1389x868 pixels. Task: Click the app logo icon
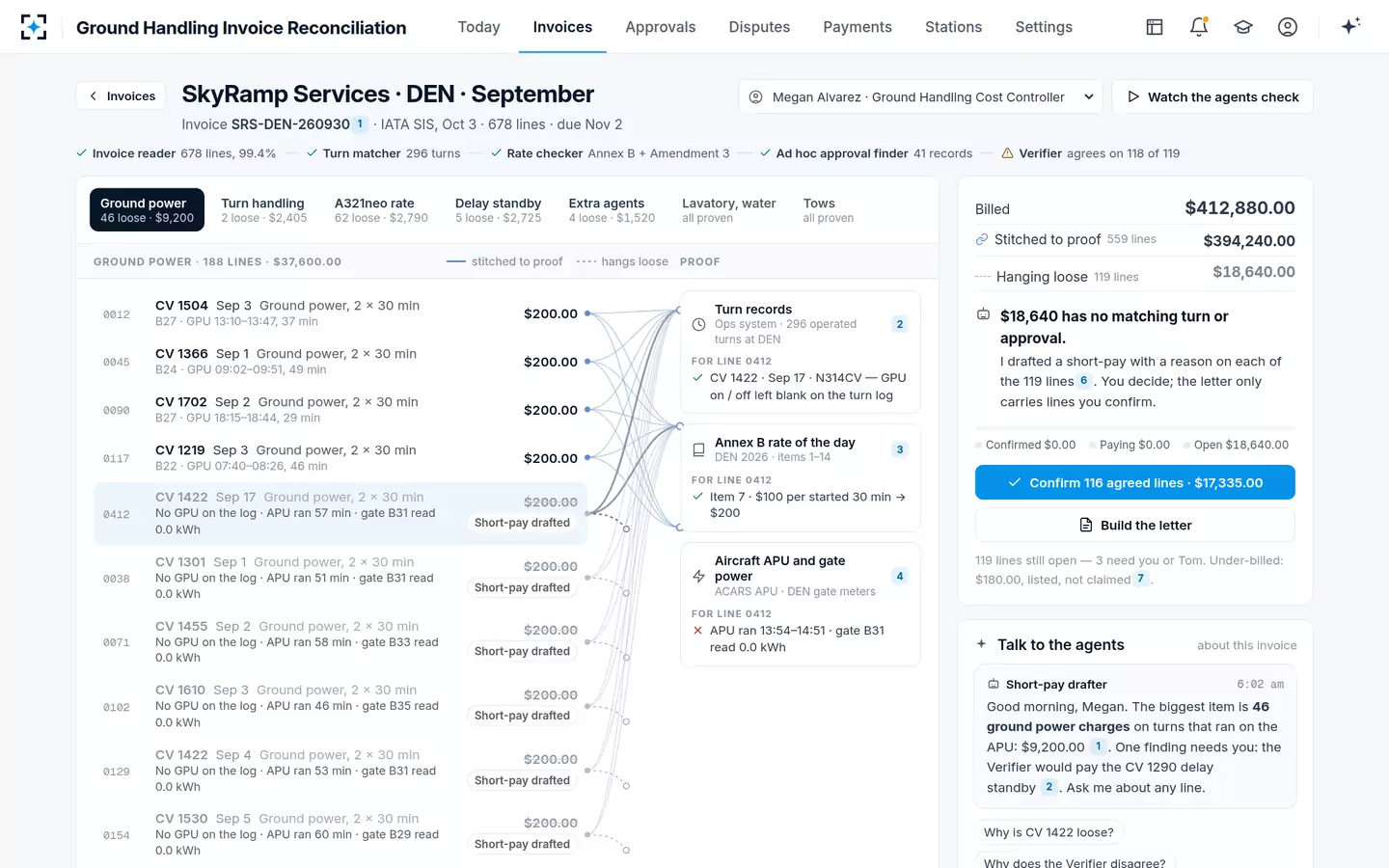[34, 27]
